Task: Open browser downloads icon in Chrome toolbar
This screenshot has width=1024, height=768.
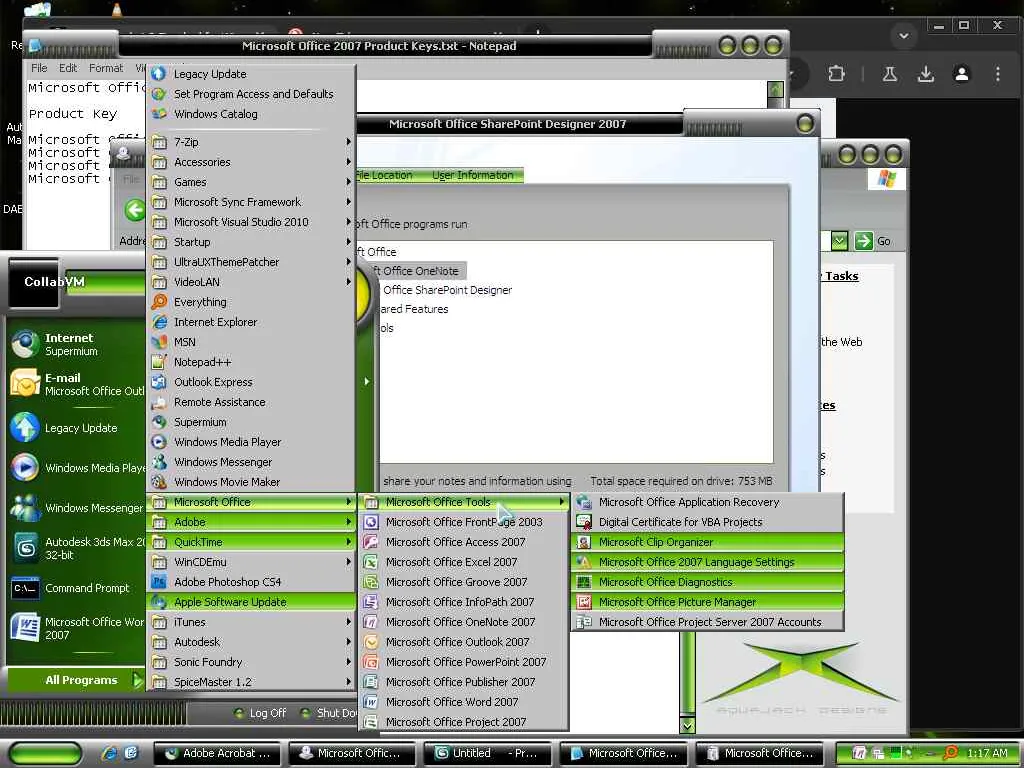Action: pyautogui.click(x=925, y=74)
